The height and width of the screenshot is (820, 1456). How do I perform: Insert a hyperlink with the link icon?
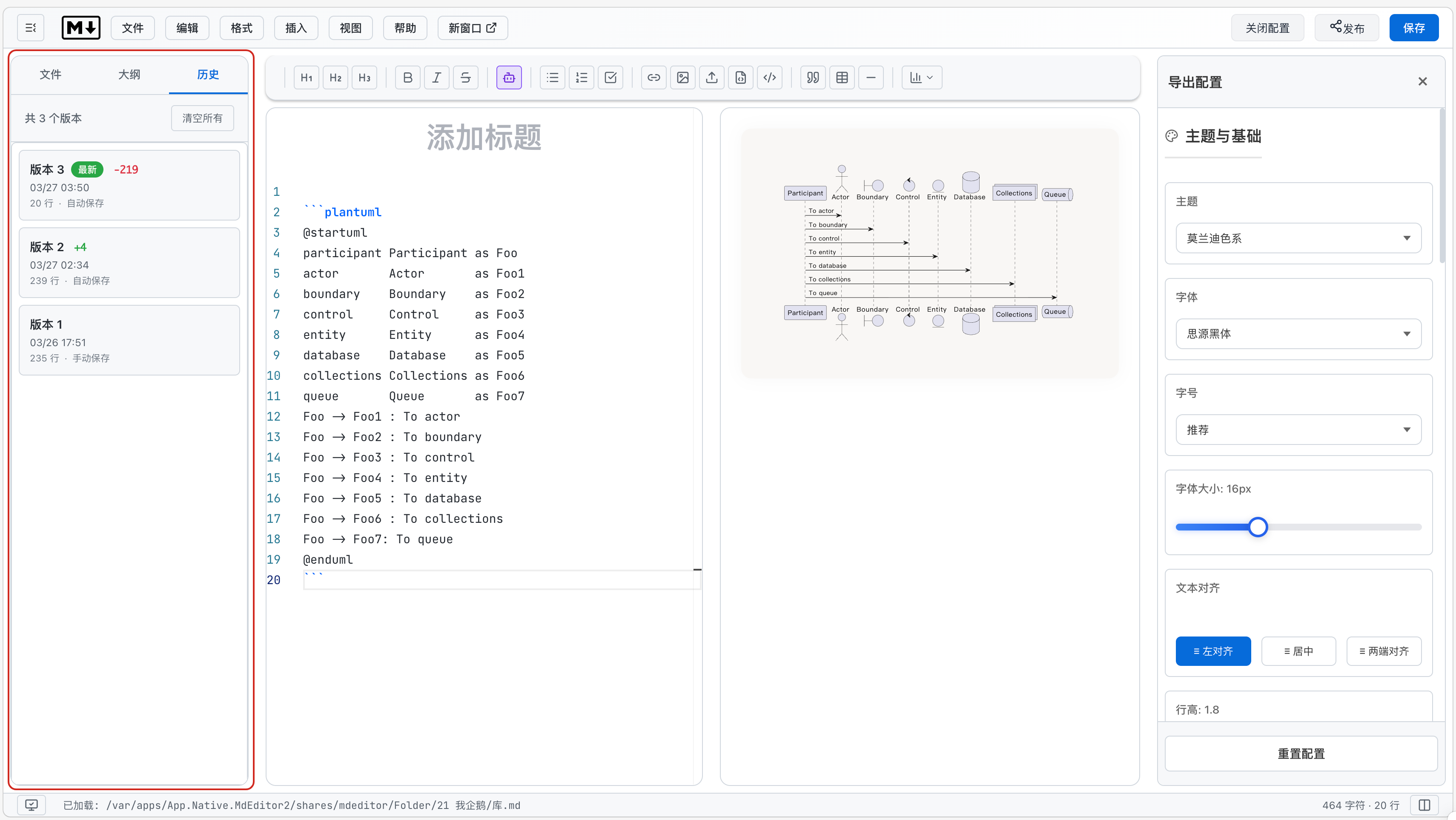tap(653, 77)
